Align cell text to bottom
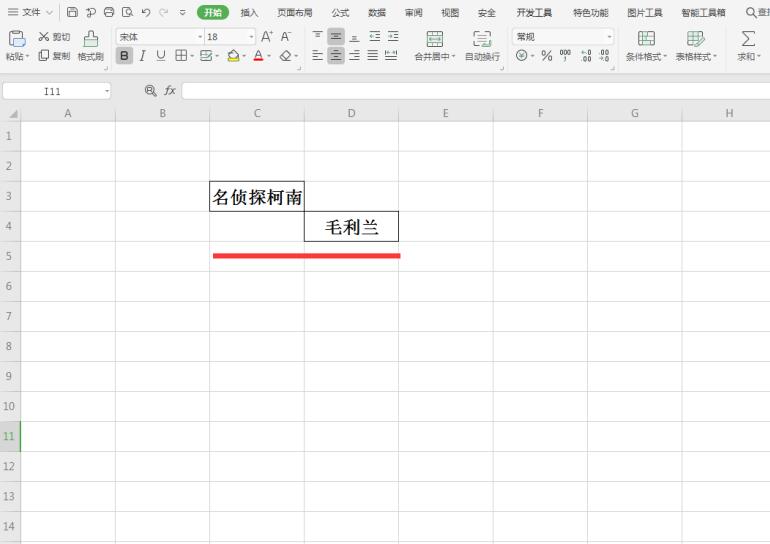 coord(355,36)
